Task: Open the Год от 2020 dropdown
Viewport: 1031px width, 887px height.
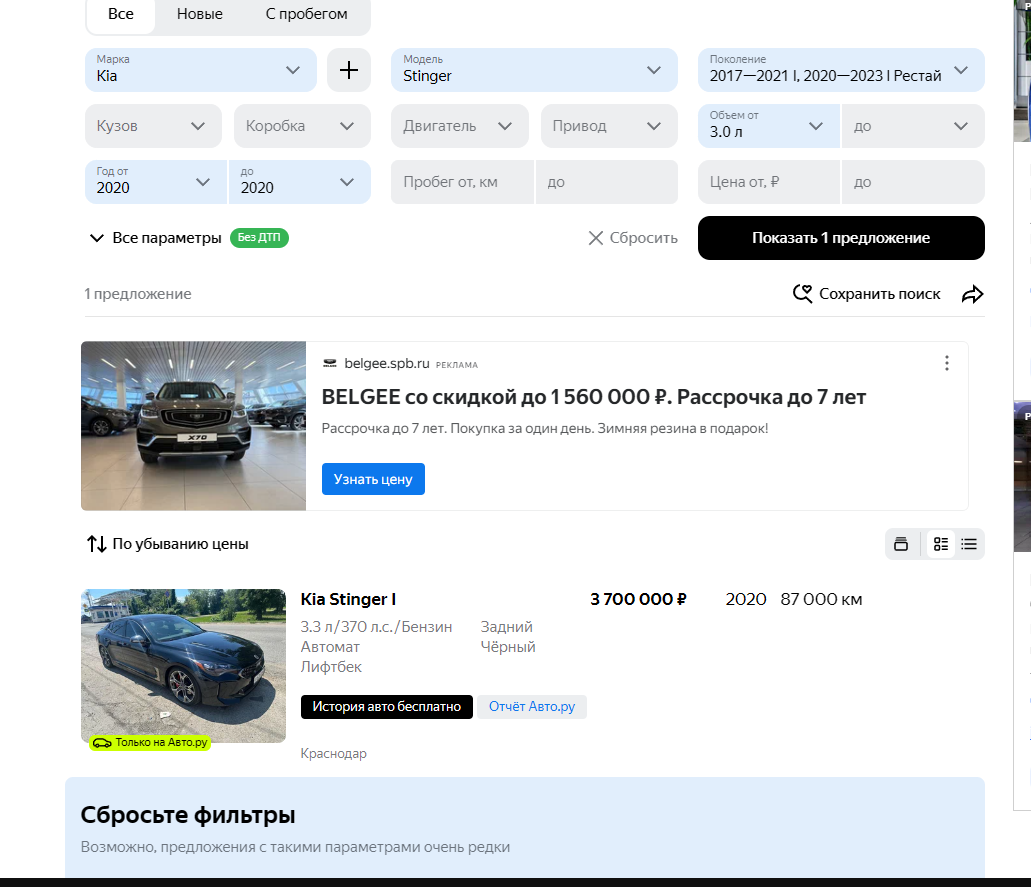Action: 156,182
